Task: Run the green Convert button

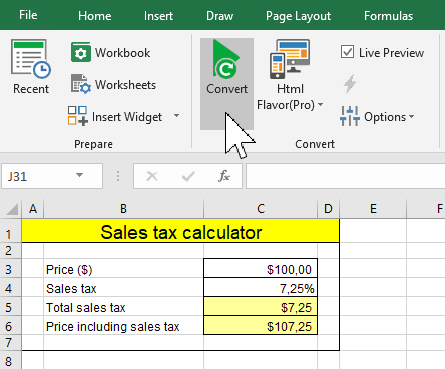Action: [227, 83]
